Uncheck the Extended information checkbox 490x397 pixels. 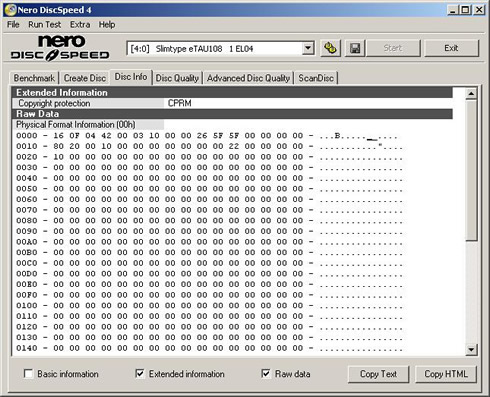pyautogui.click(x=140, y=374)
